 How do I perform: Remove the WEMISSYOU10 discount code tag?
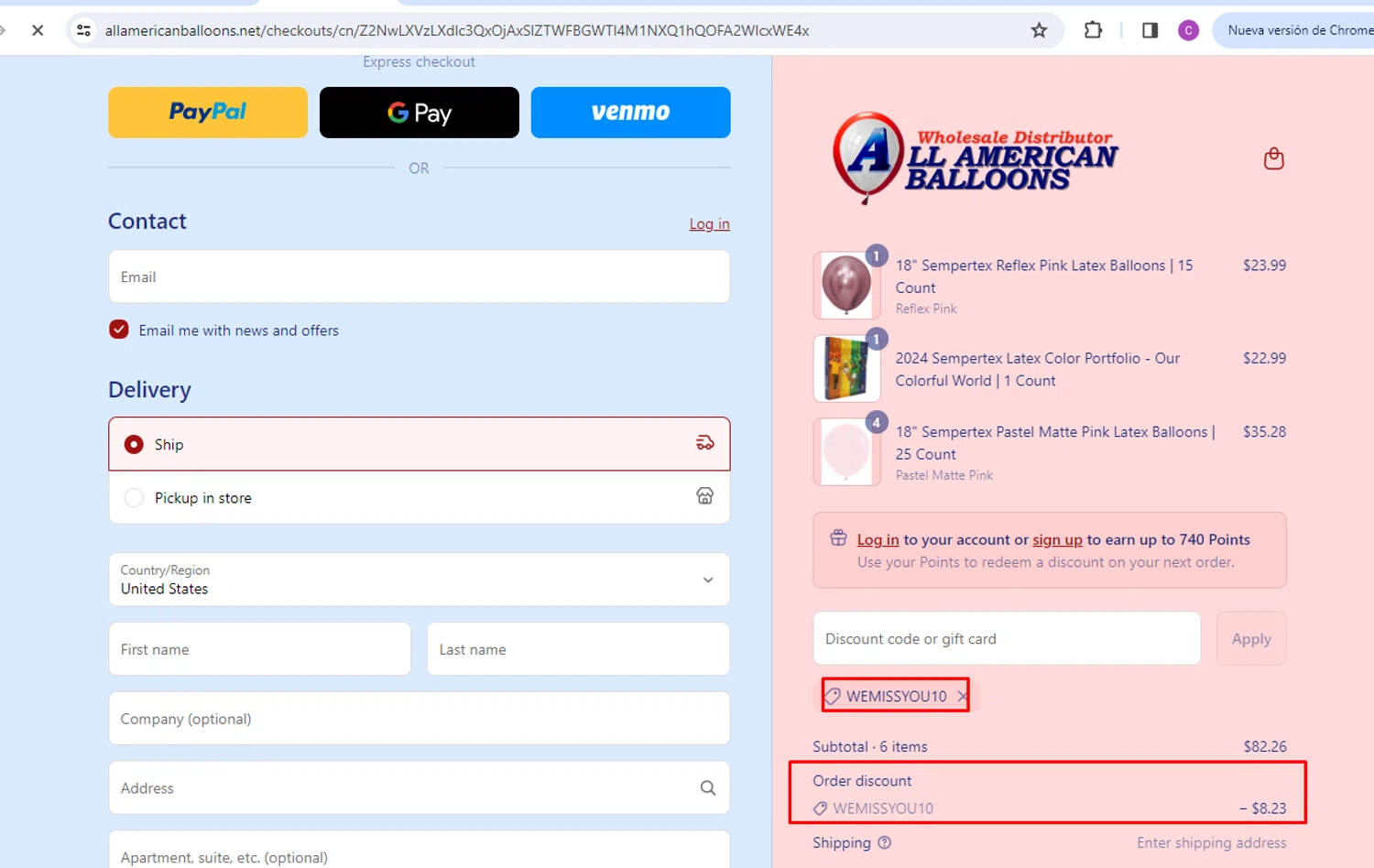[x=962, y=696]
